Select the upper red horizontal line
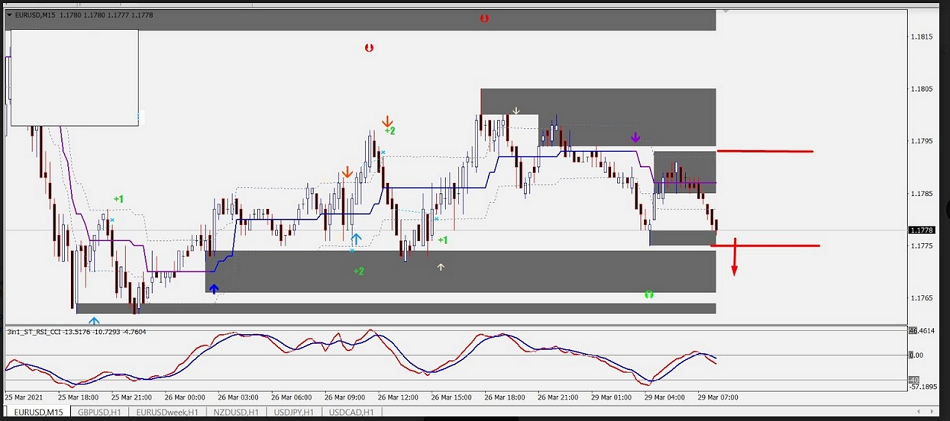 coord(765,151)
